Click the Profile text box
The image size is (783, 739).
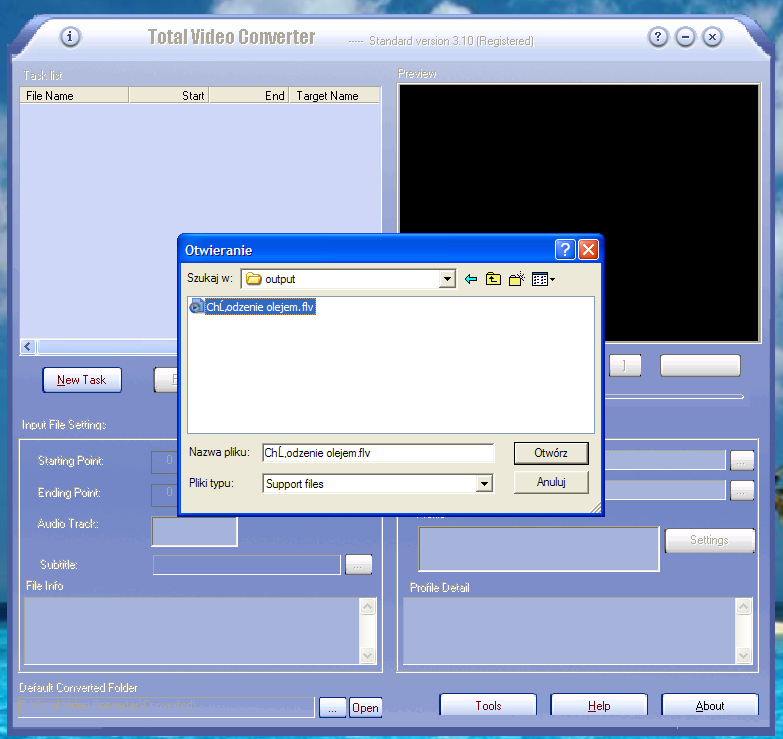pyautogui.click(x=539, y=549)
